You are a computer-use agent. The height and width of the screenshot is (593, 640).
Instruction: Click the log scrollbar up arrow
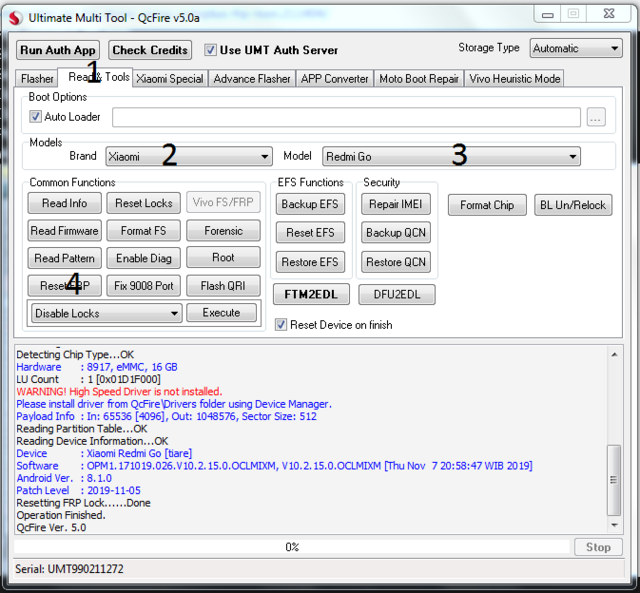pos(614,355)
